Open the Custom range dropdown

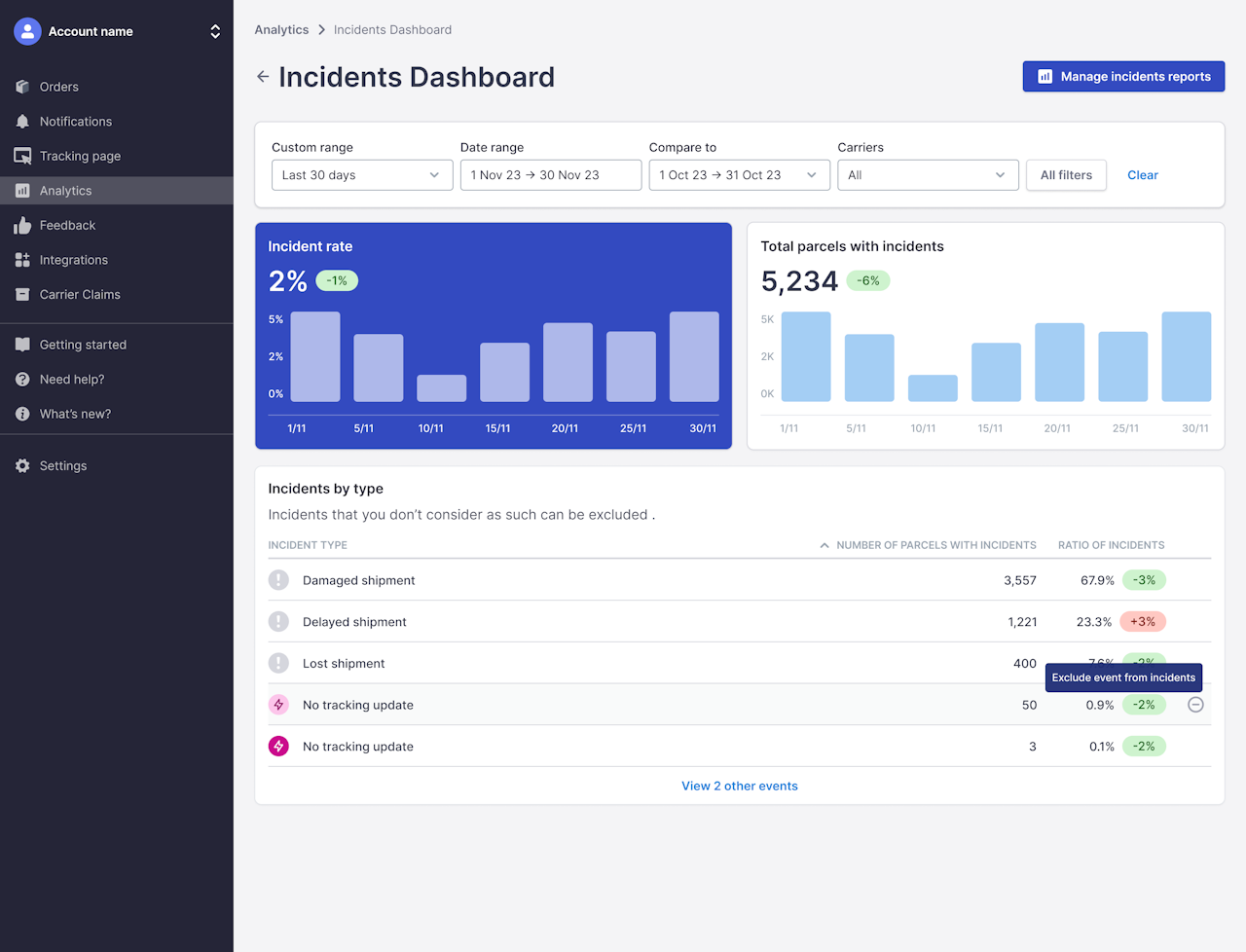361,175
